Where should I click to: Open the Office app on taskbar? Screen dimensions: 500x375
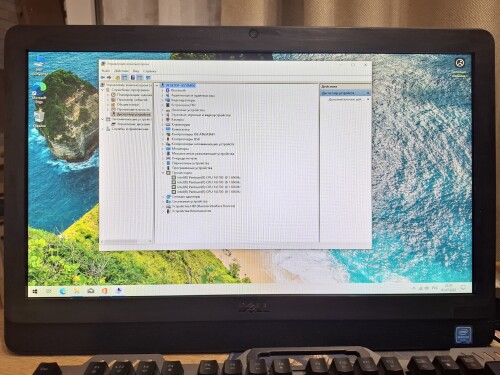tap(105, 291)
